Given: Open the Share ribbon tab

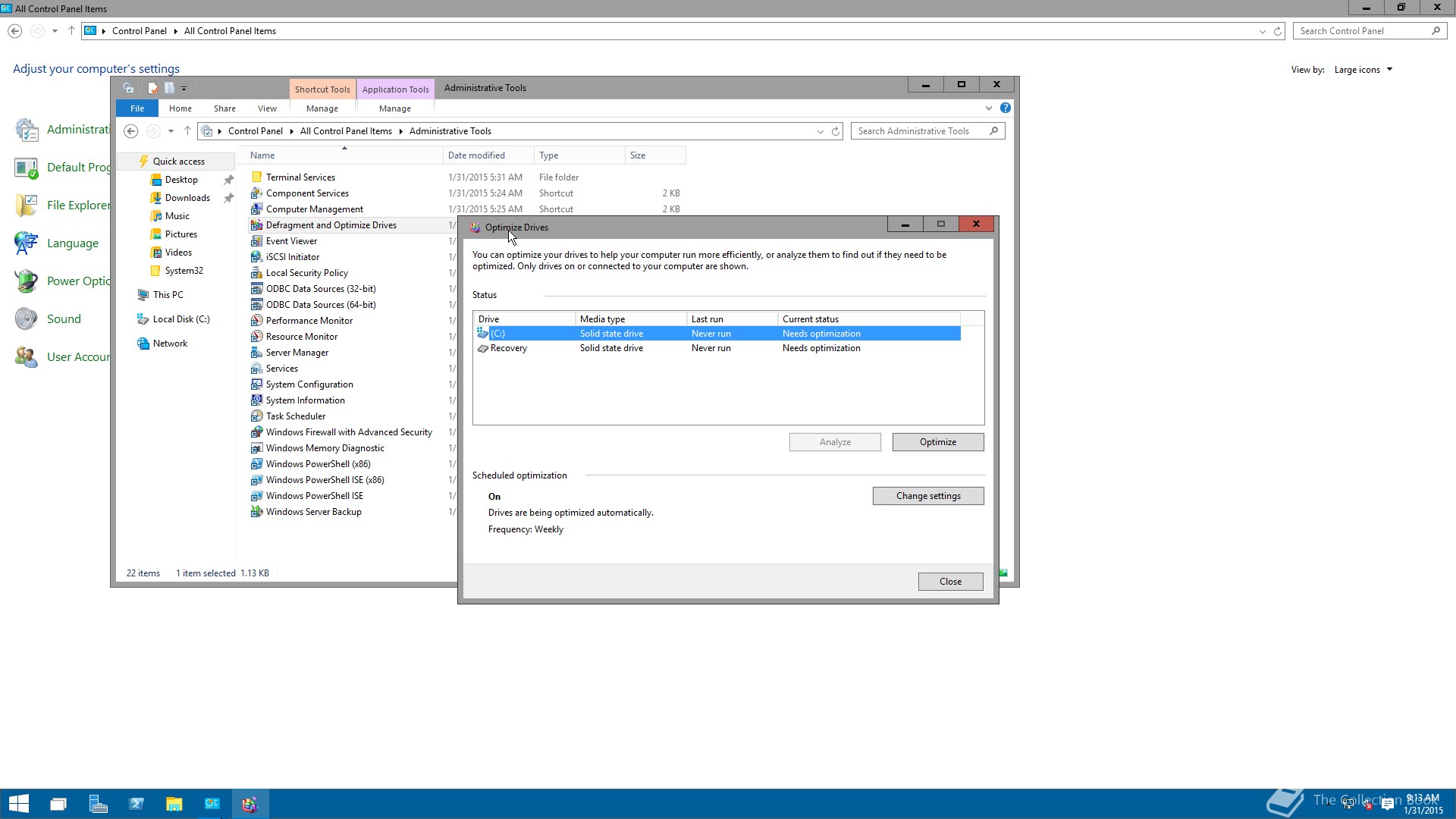Looking at the screenshot, I should 224,108.
